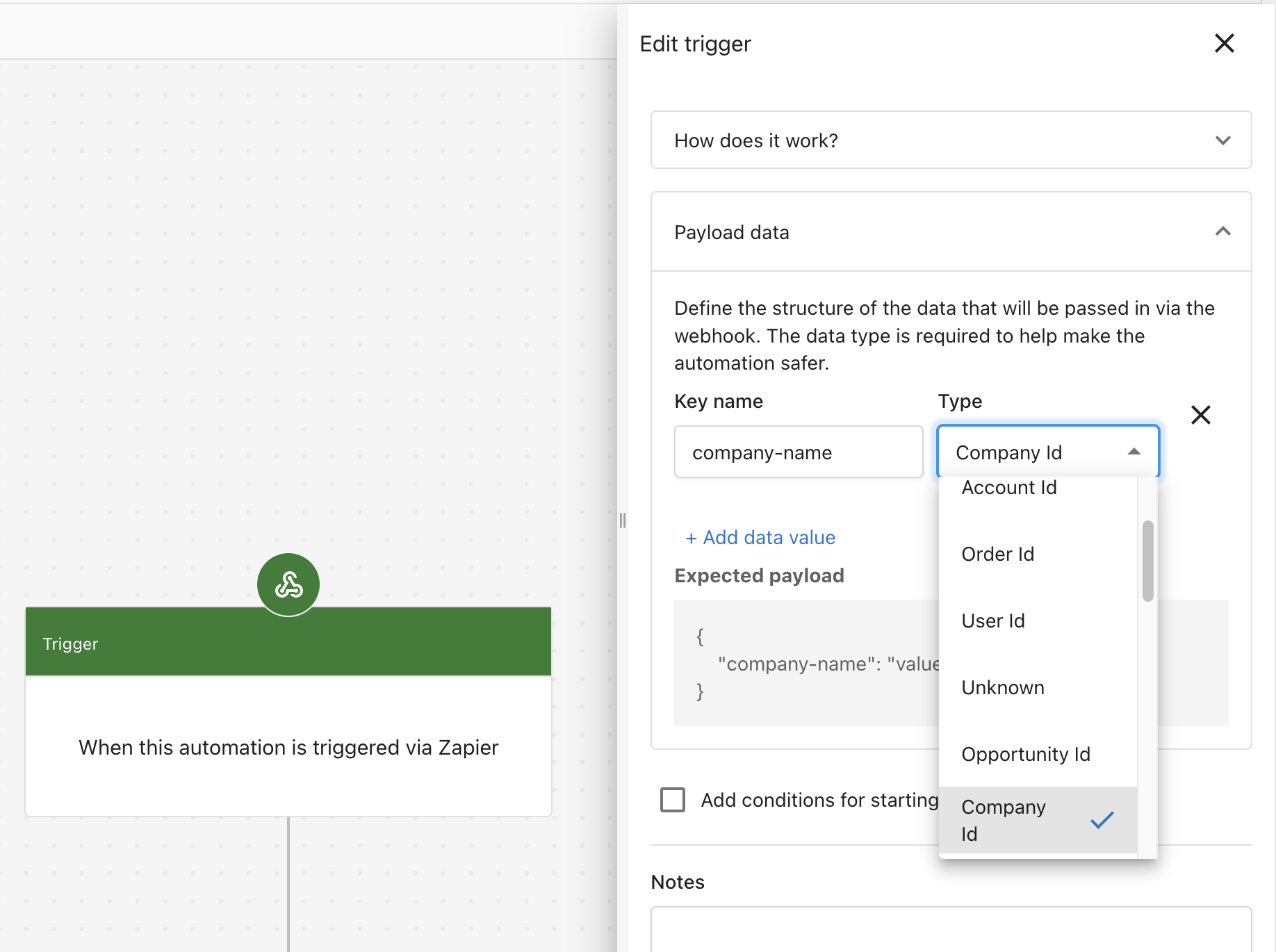Image resolution: width=1276 pixels, height=952 pixels.
Task: Click the dropdown list scrollbar thumb
Action: click(x=1147, y=560)
